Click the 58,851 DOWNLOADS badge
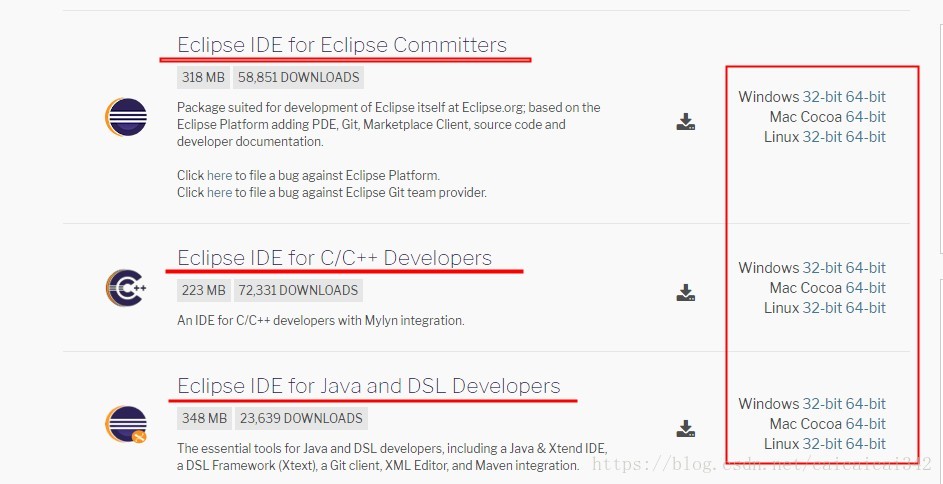This screenshot has height=484, width=943. click(298, 77)
